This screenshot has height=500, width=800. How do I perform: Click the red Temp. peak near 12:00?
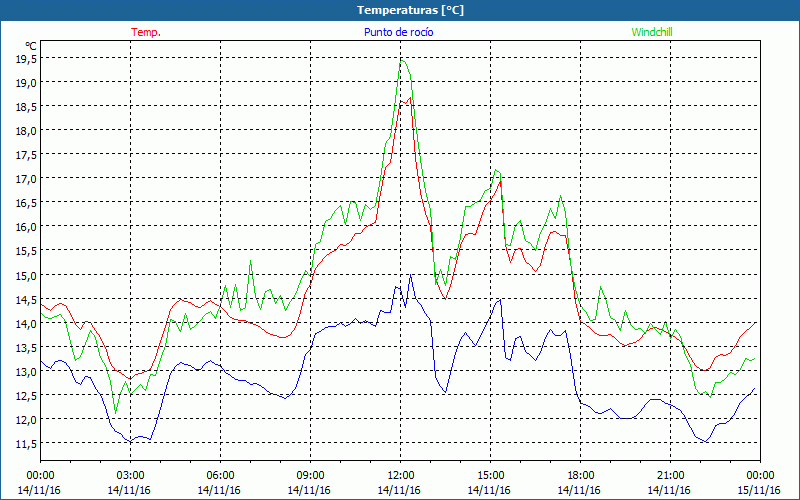(410, 98)
